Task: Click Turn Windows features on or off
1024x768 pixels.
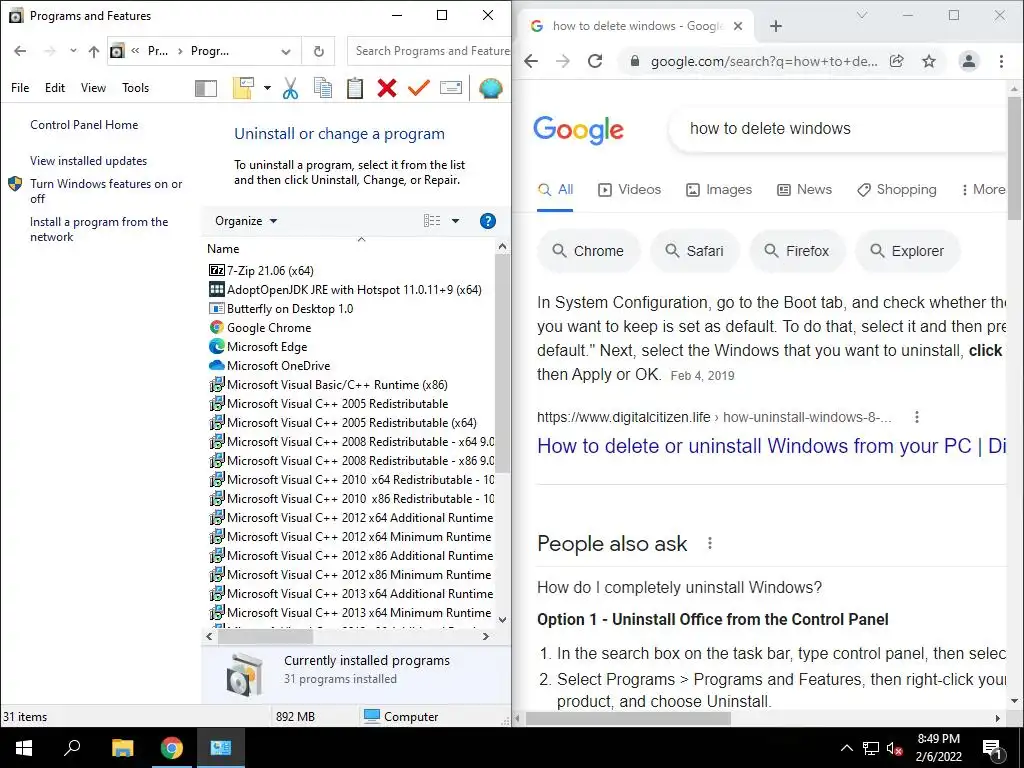Action: [106, 191]
